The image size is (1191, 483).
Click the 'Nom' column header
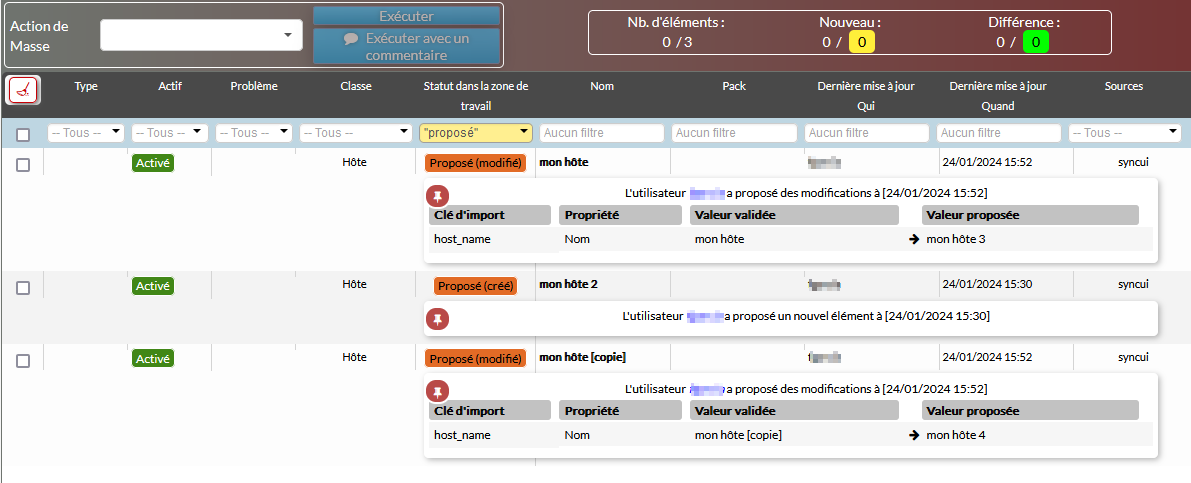point(602,87)
